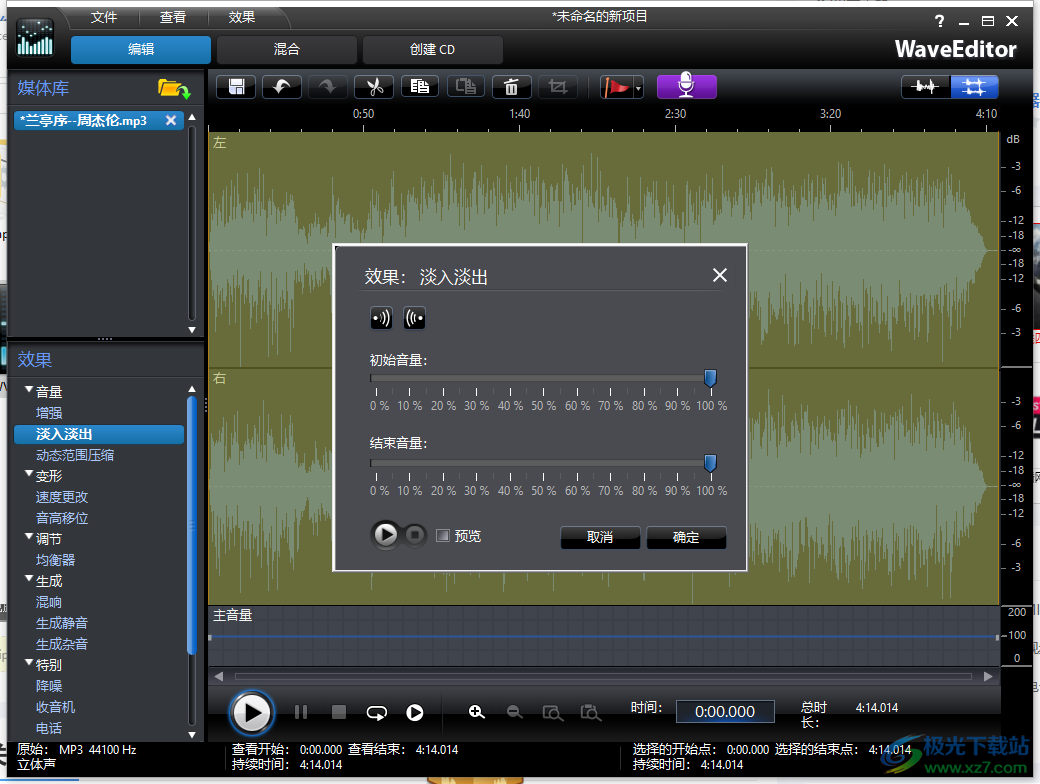Start recording with the microphone icon
This screenshot has height=784, width=1040.
686,87
